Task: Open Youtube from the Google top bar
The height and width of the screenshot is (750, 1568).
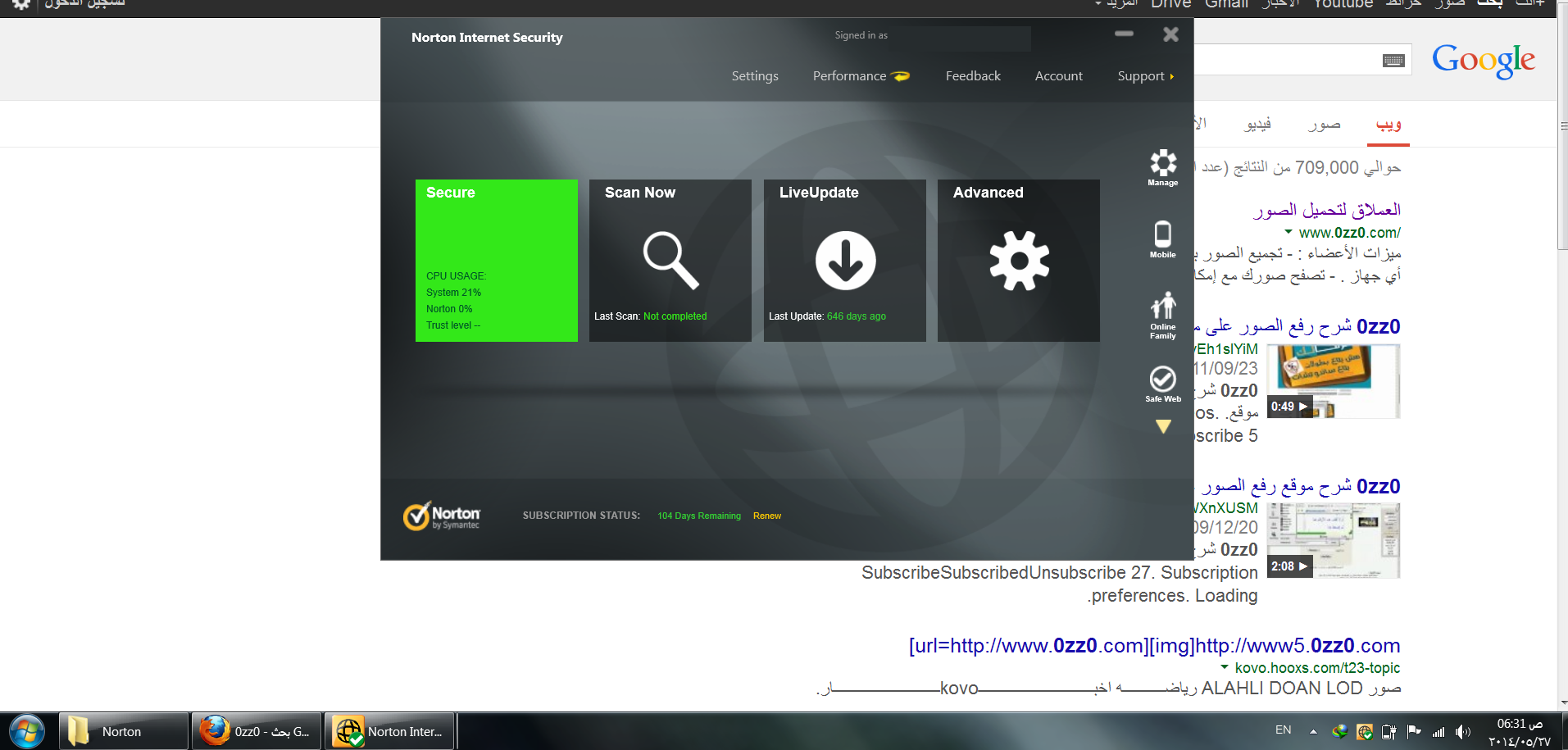Action: pyautogui.click(x=1343, y=4)
